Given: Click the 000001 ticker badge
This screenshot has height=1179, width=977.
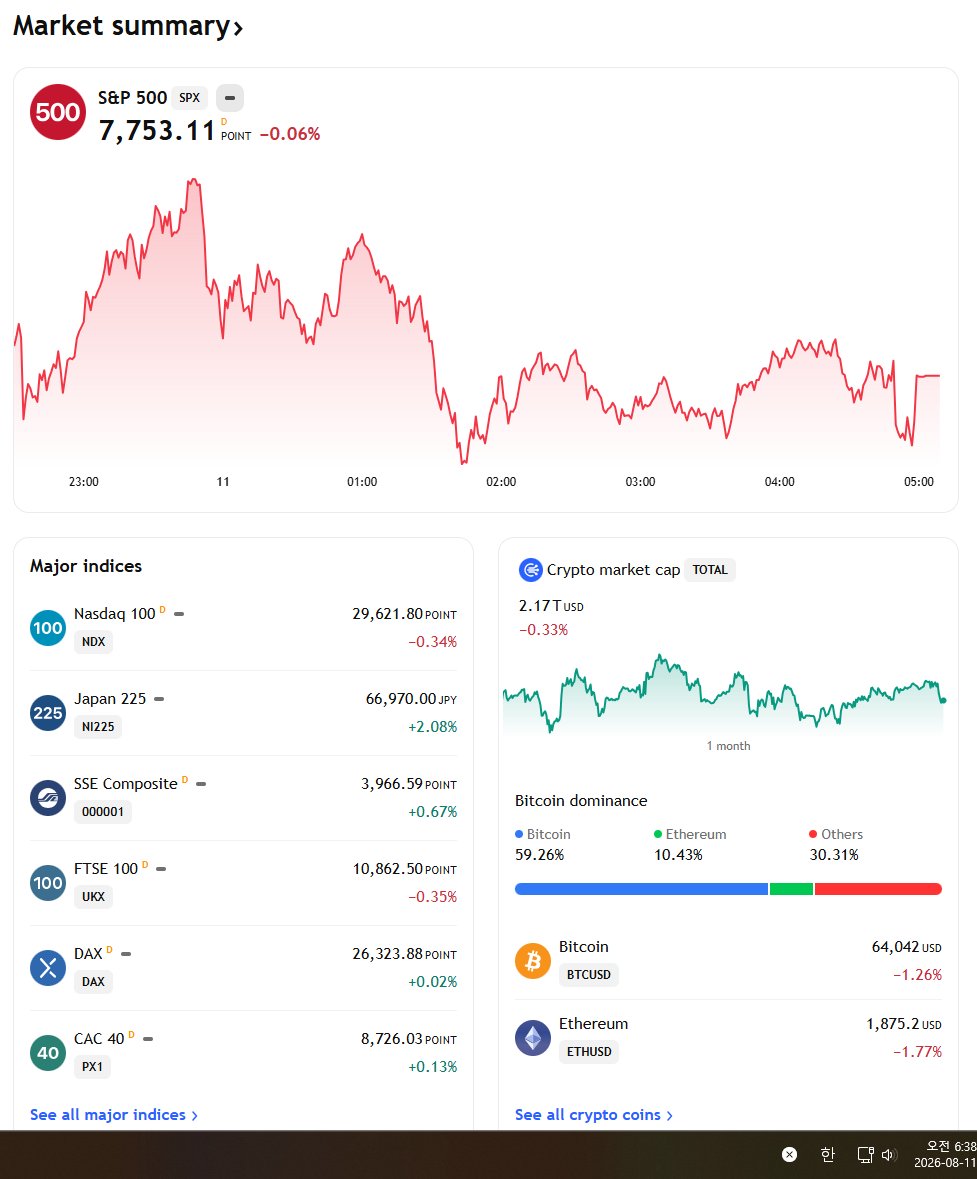Looking at the screenshot, I should [x=102, y=811].
